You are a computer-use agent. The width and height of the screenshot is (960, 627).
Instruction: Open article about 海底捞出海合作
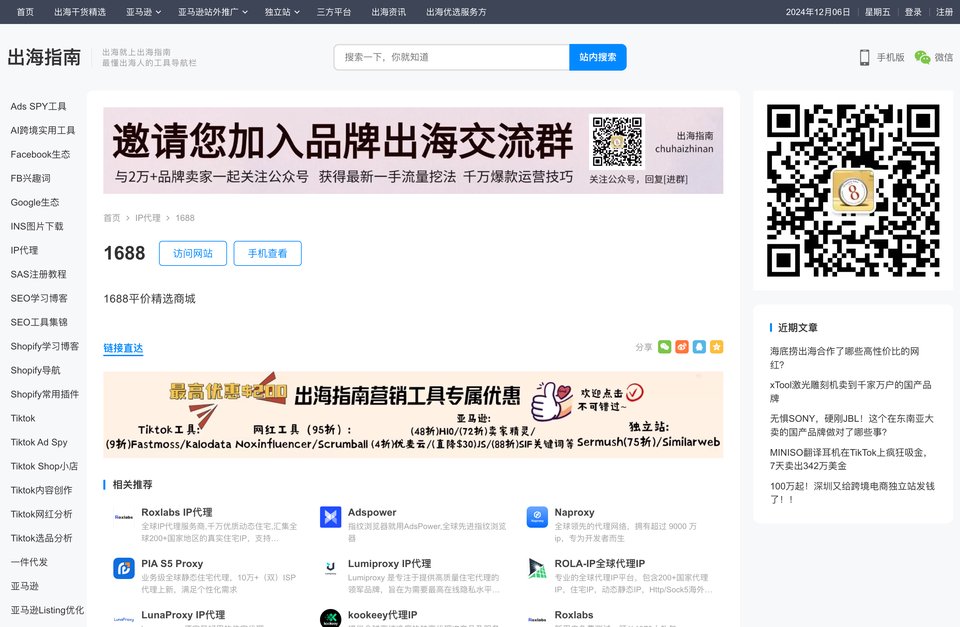(x=844, y=358)
